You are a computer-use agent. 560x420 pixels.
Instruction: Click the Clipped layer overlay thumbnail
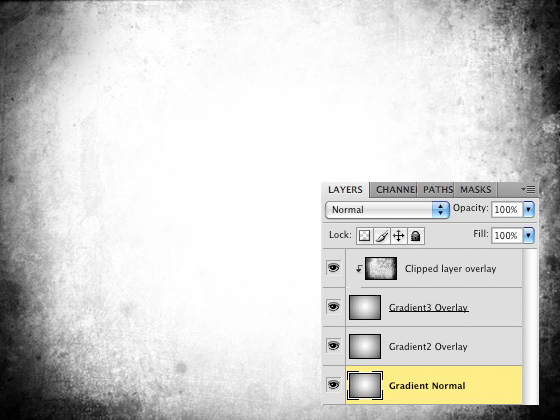pos(381,269)
